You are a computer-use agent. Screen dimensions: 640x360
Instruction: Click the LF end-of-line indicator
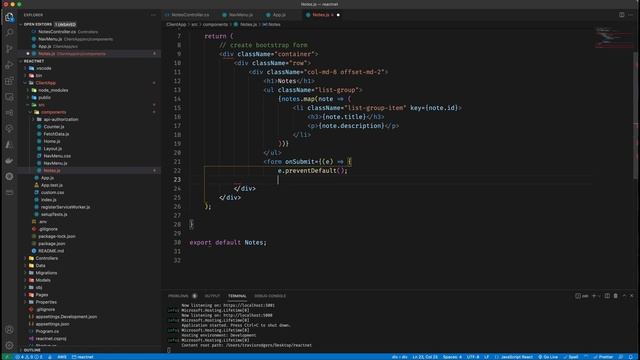coord(487,357)
